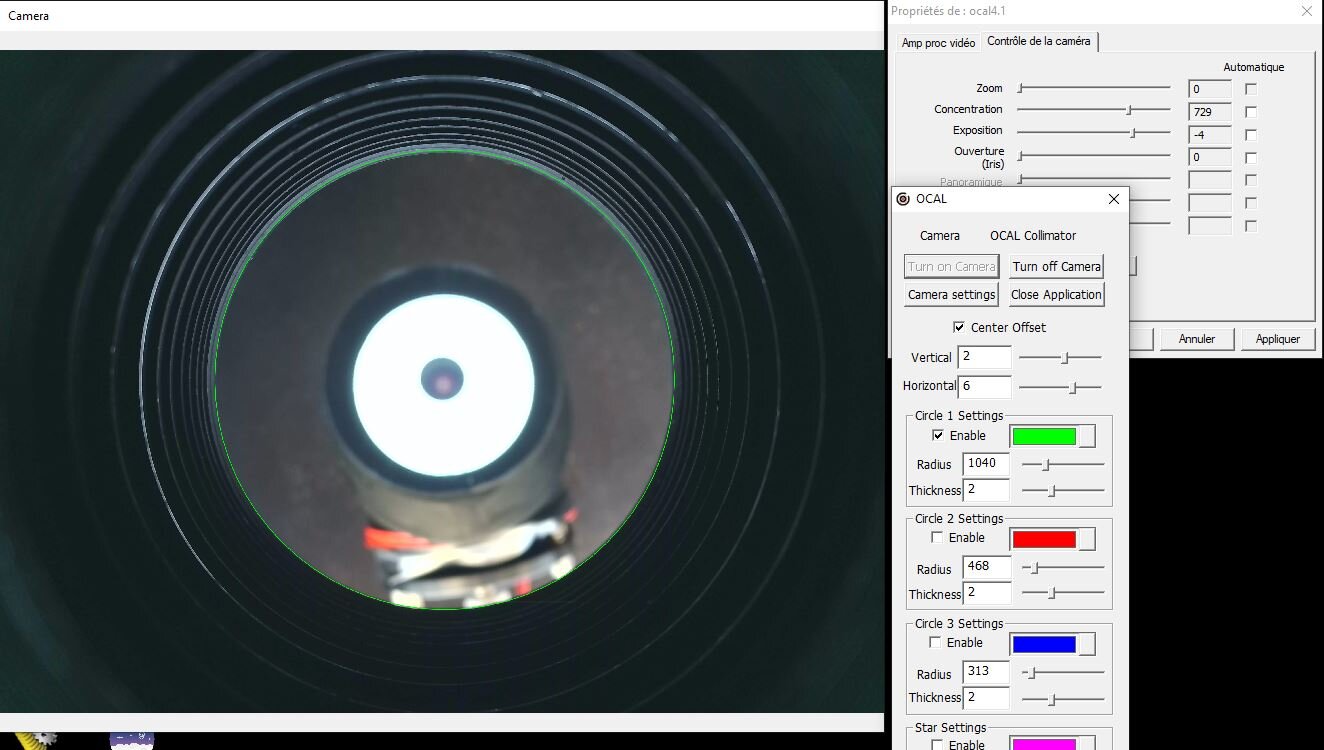Toggle the Center Offset checkbox
Screen dimensions: 1324x750
point(959,327)
